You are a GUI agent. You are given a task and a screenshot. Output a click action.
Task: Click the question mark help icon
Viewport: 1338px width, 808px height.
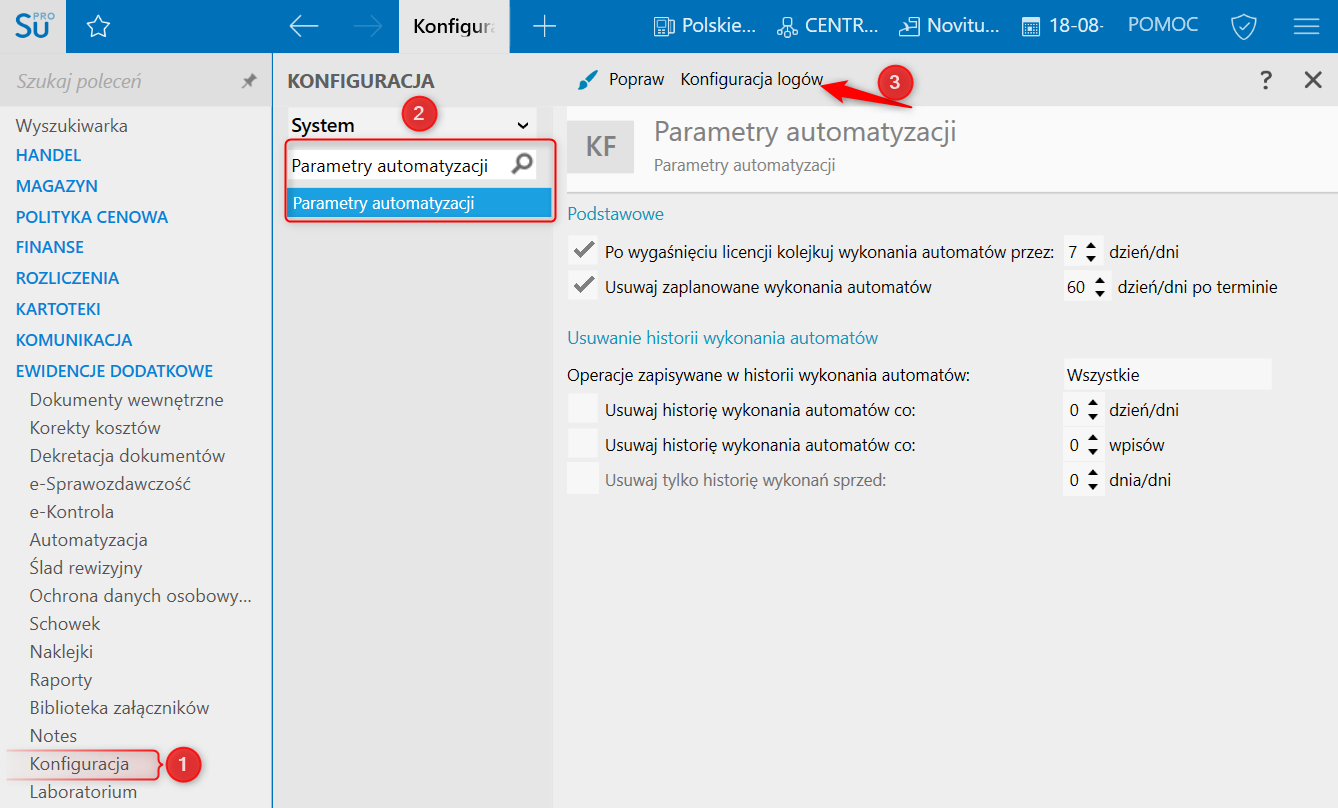(1266, 81)
